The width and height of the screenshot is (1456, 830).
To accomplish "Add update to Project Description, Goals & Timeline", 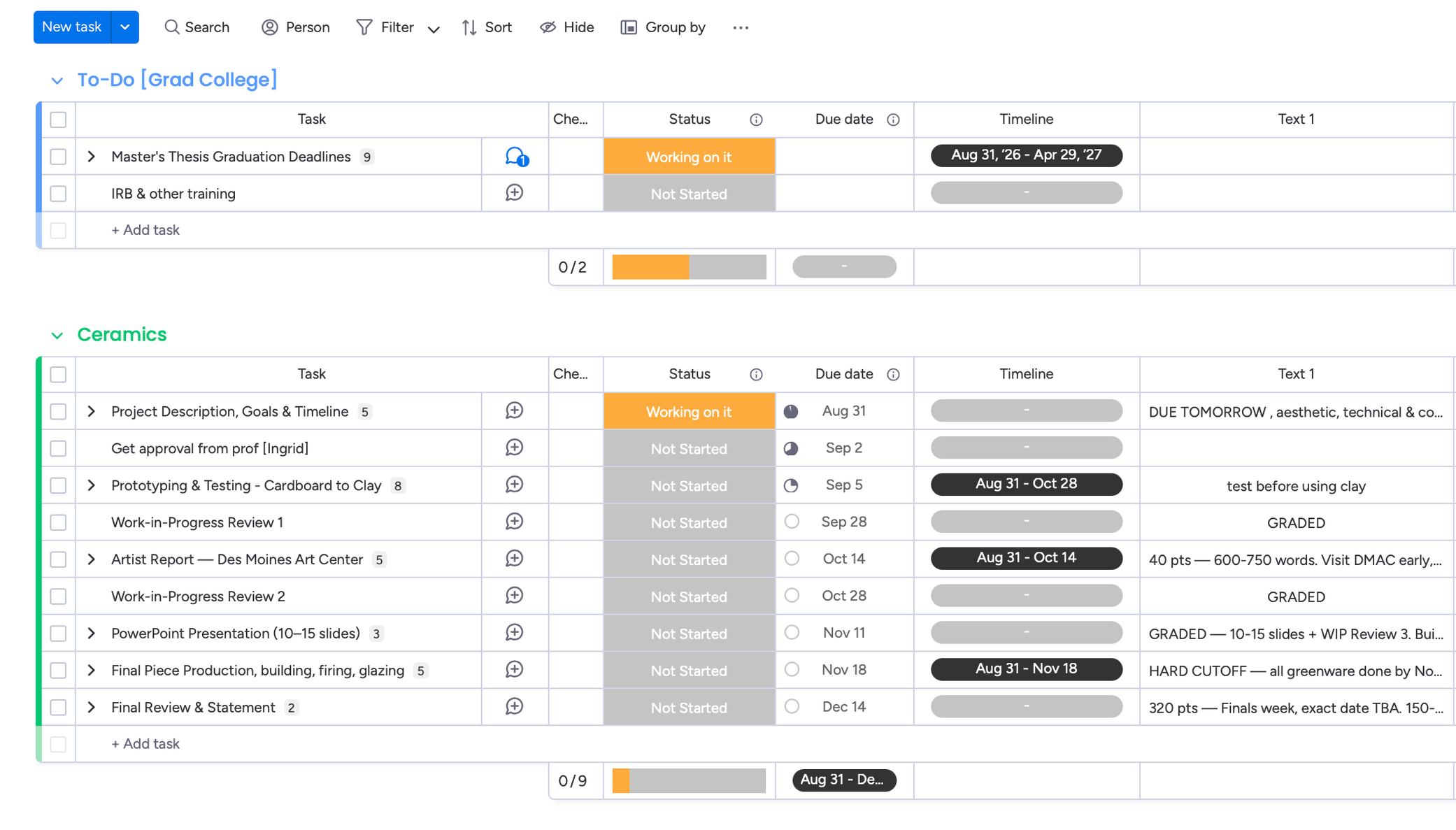I will coord(515,411).
